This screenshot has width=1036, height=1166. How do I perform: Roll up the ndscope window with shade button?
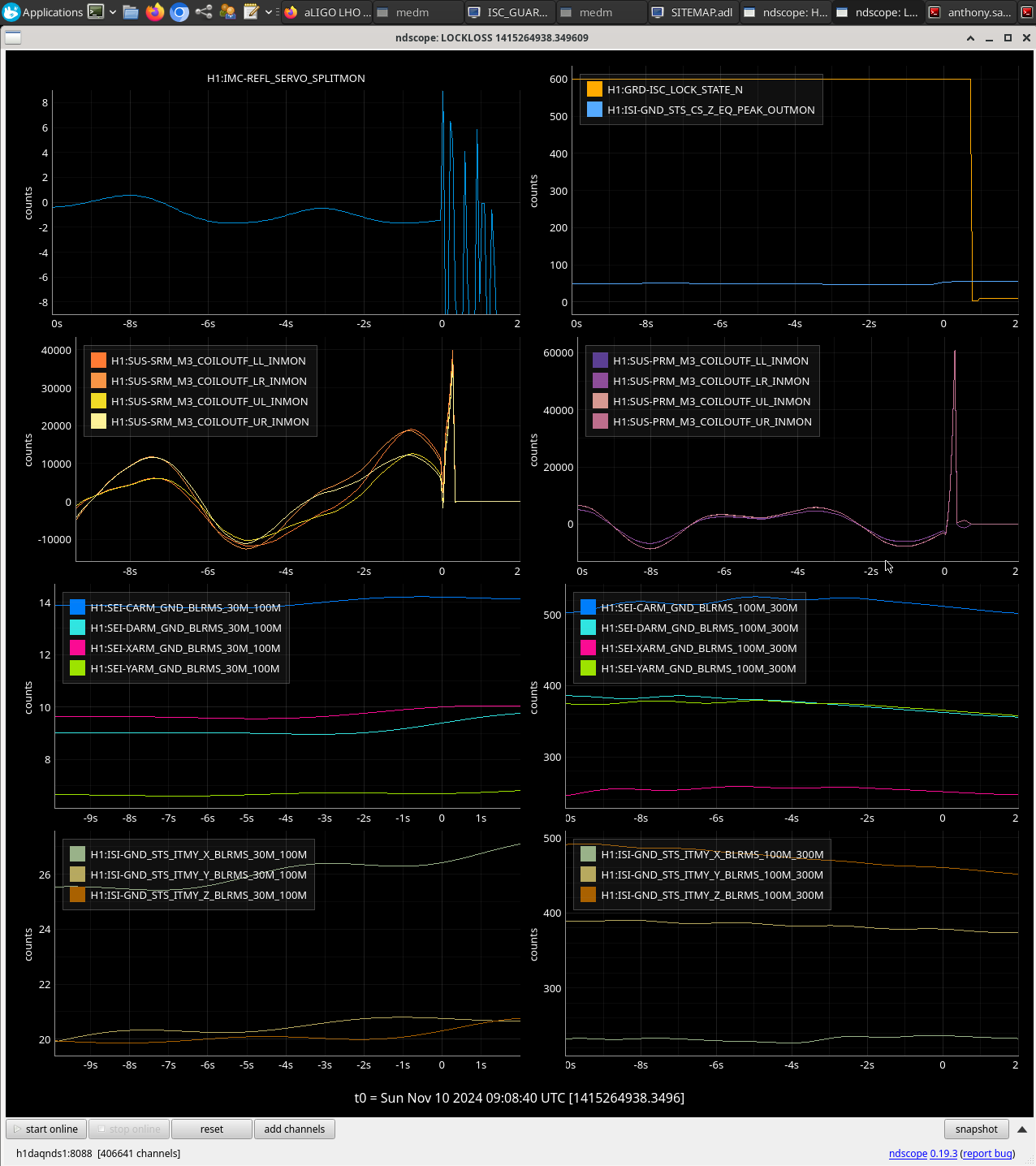click(x=970, y=38)
